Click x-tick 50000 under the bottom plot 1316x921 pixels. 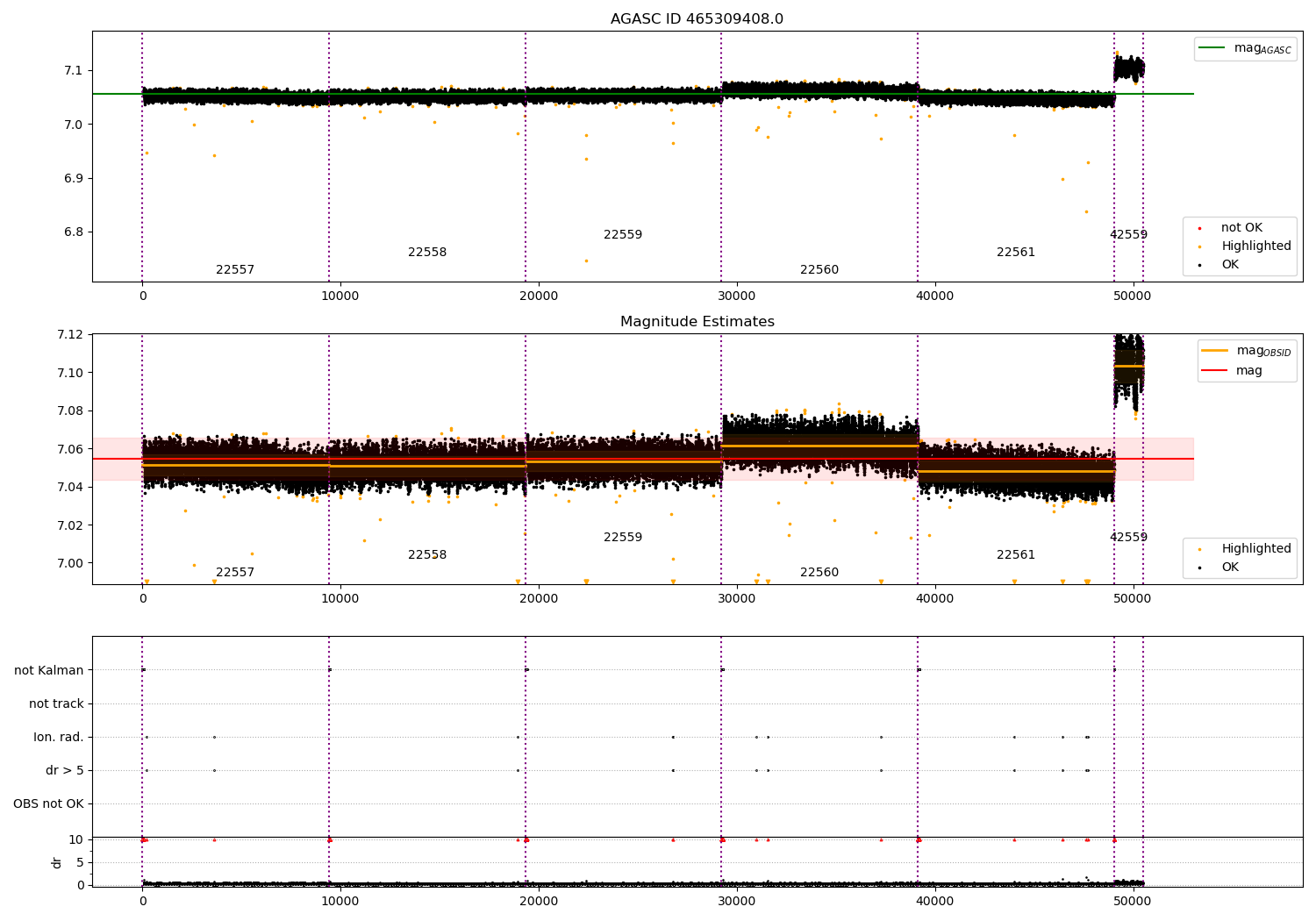pyautogui.click(x=1134, y=902)
